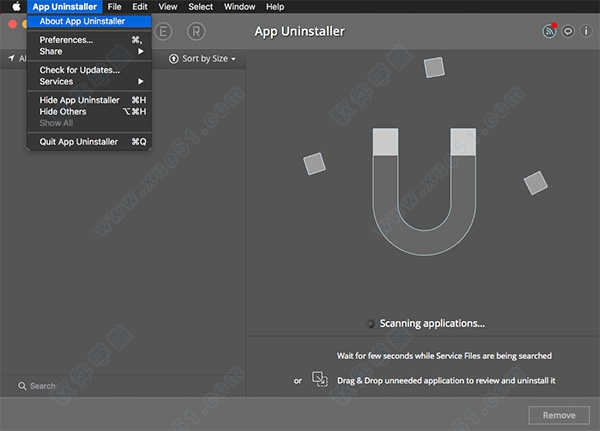This screenshot has width=600, height=431.
Task: Click the Extensions (E) toolbar icon
Action: point(163,31)
